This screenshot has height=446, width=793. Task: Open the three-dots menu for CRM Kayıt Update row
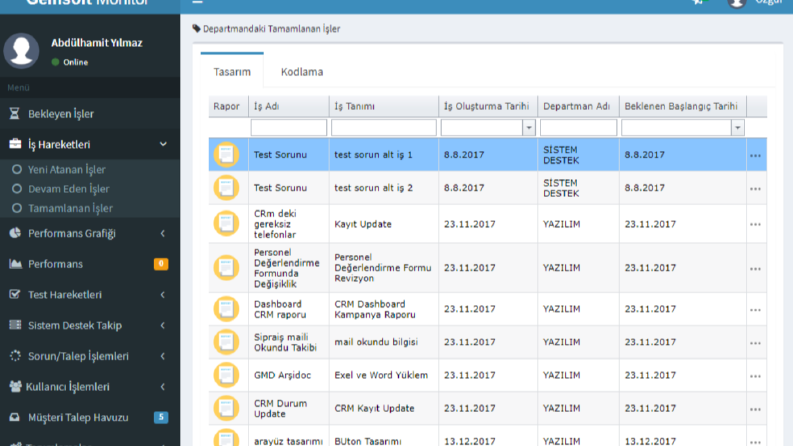(x=756, y=409)
